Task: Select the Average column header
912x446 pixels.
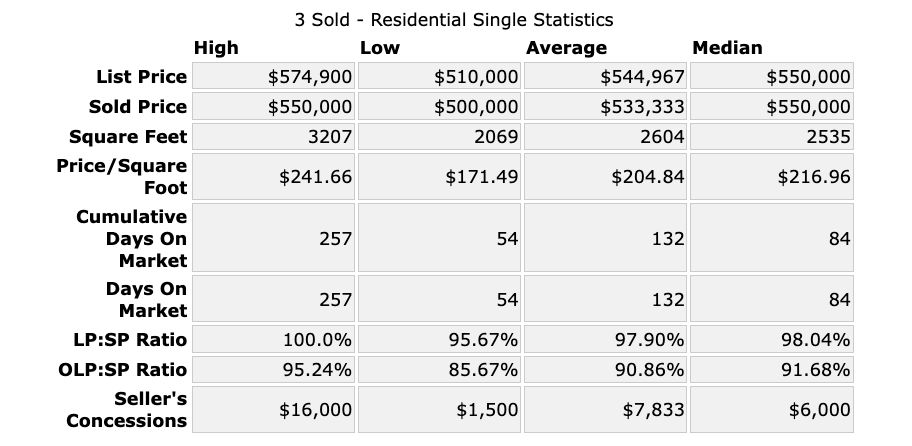Action: pyautogui.click(x=566, y=48)
